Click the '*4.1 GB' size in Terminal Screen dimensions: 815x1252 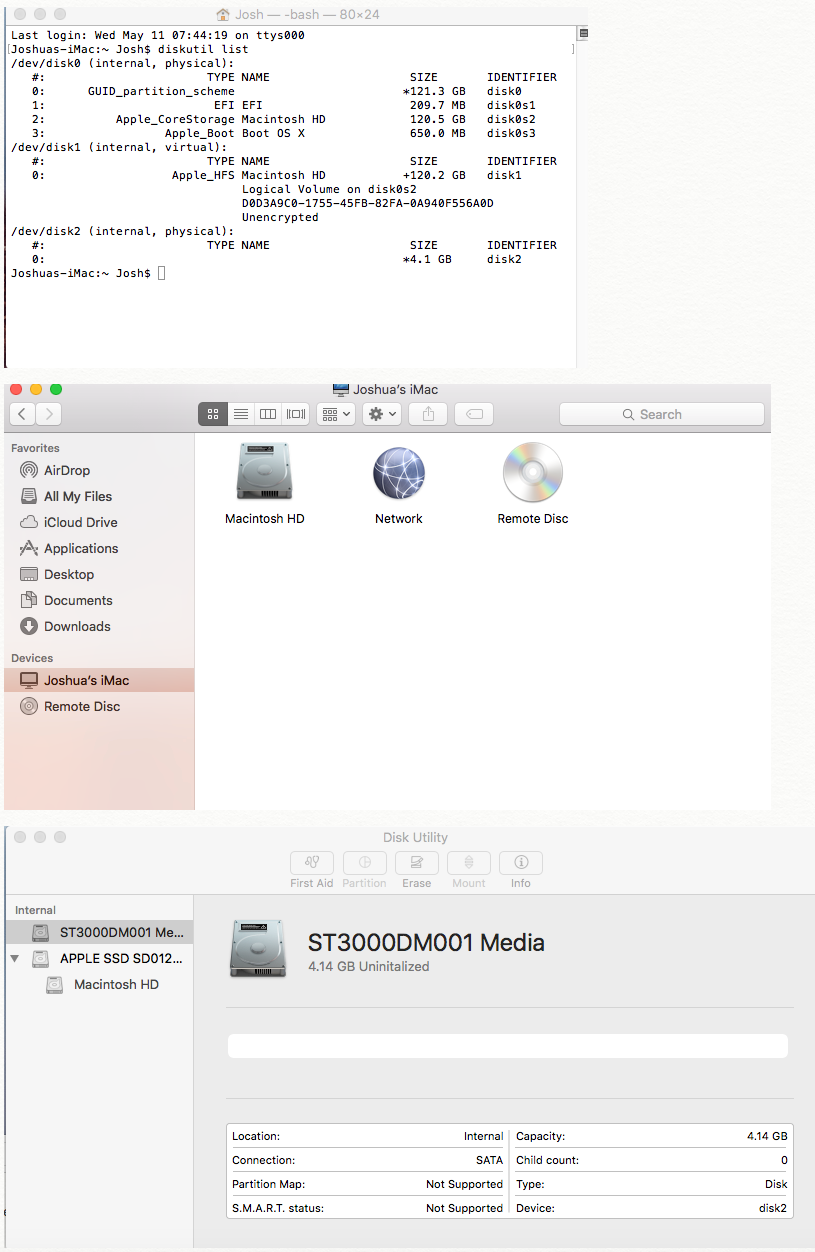tap(427, 259)
